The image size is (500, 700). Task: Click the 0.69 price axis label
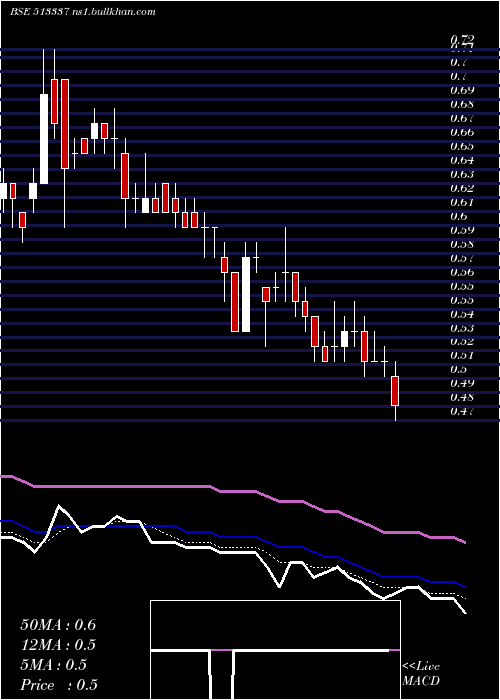pos(462,91)
